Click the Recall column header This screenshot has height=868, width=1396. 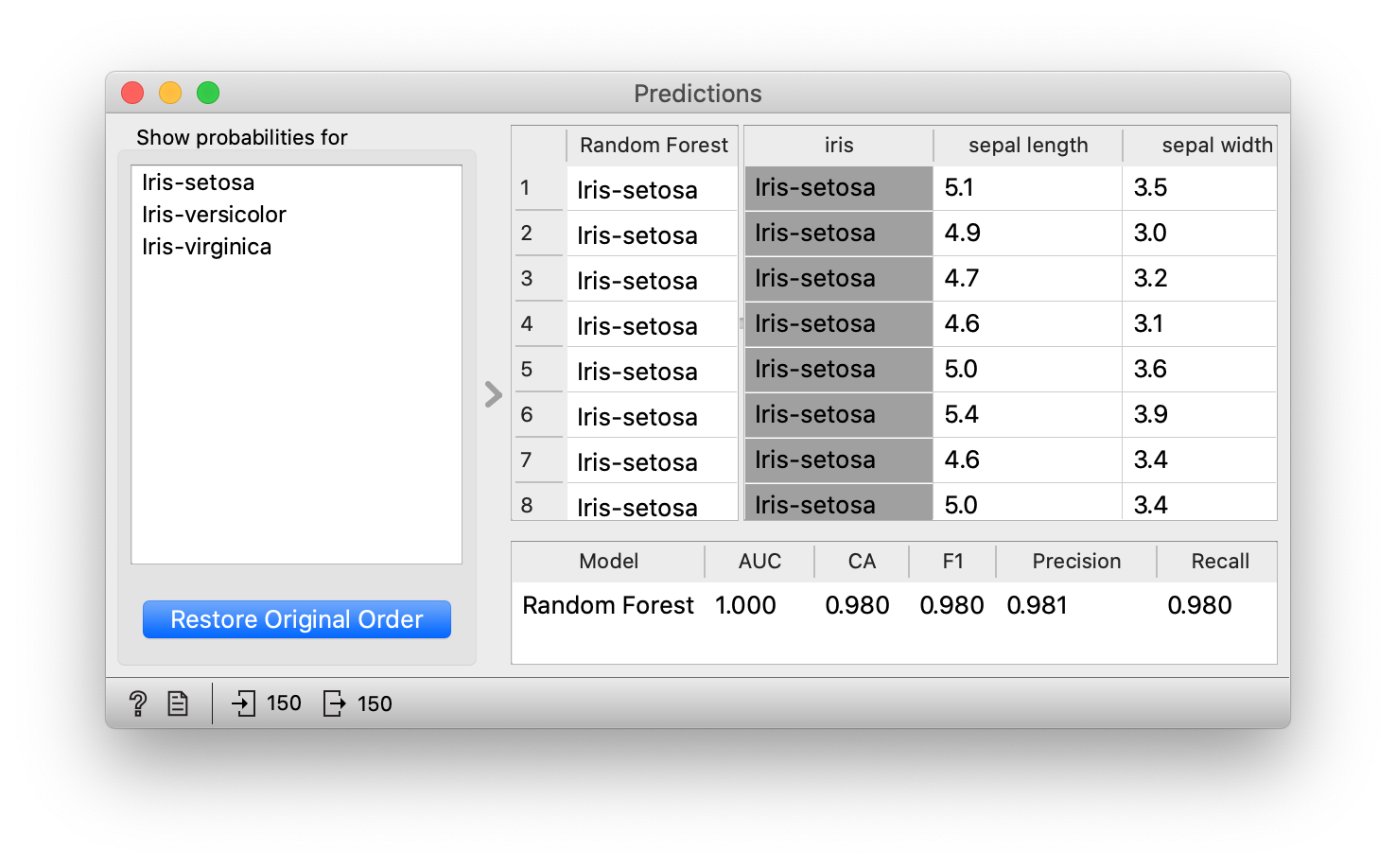[x=1217, y=562]
